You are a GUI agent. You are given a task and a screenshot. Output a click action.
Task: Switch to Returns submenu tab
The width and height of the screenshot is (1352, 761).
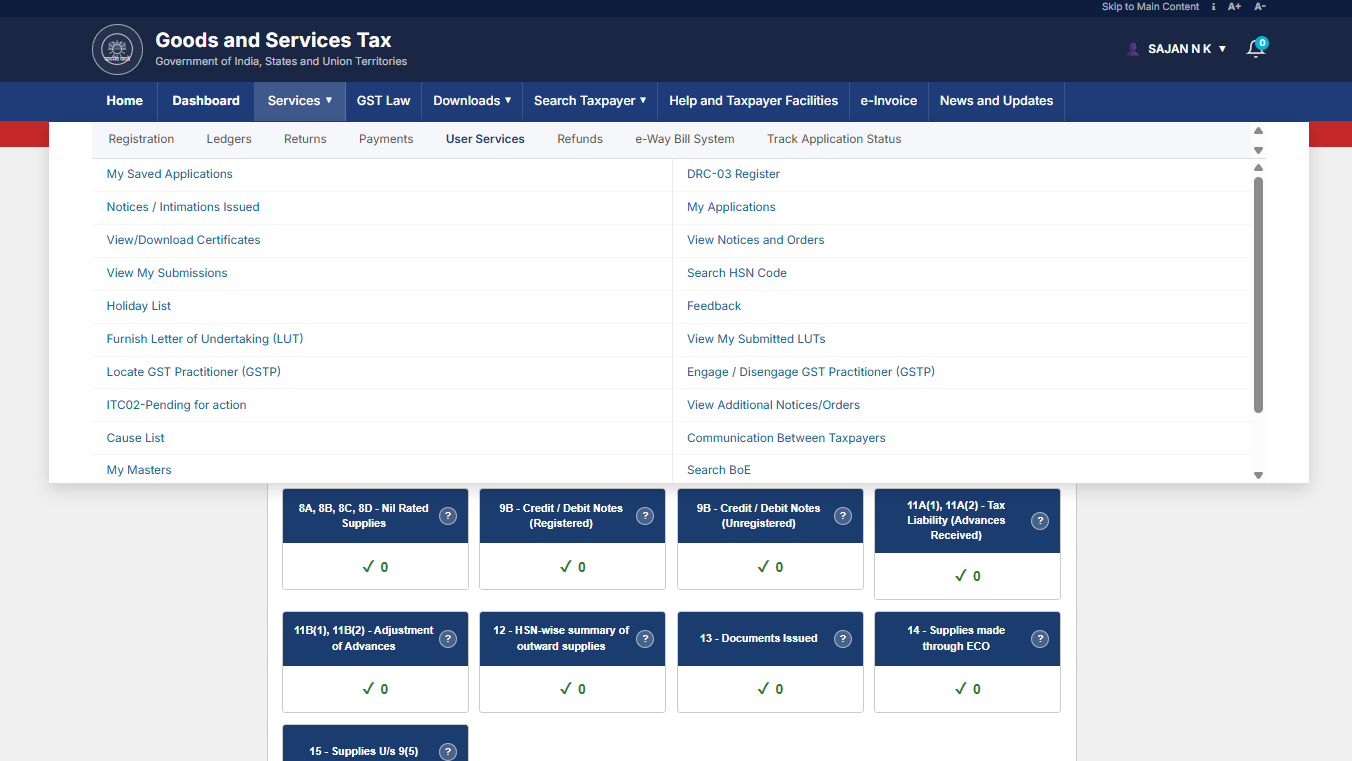tap(305, 139)
